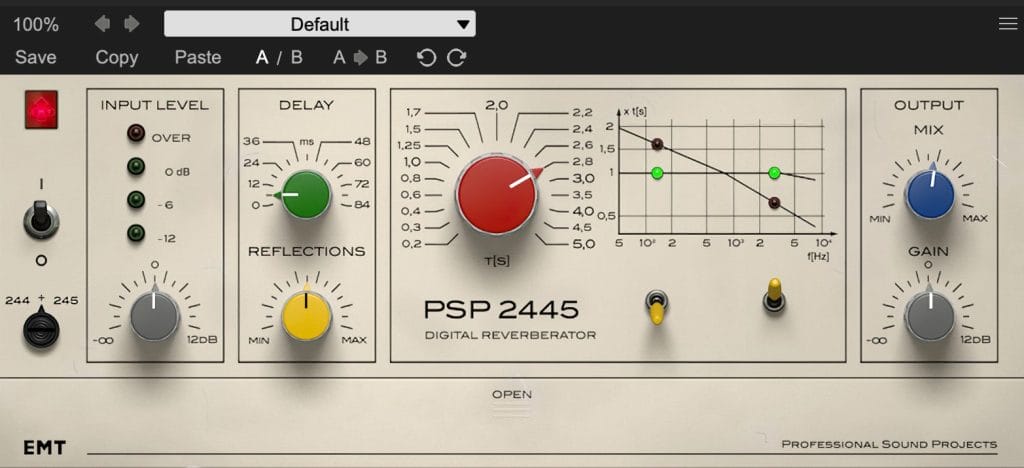This screenshot has height=468, width=1024.
Task: Click the 0 dB input LED
Action: (x=136, y=167)
